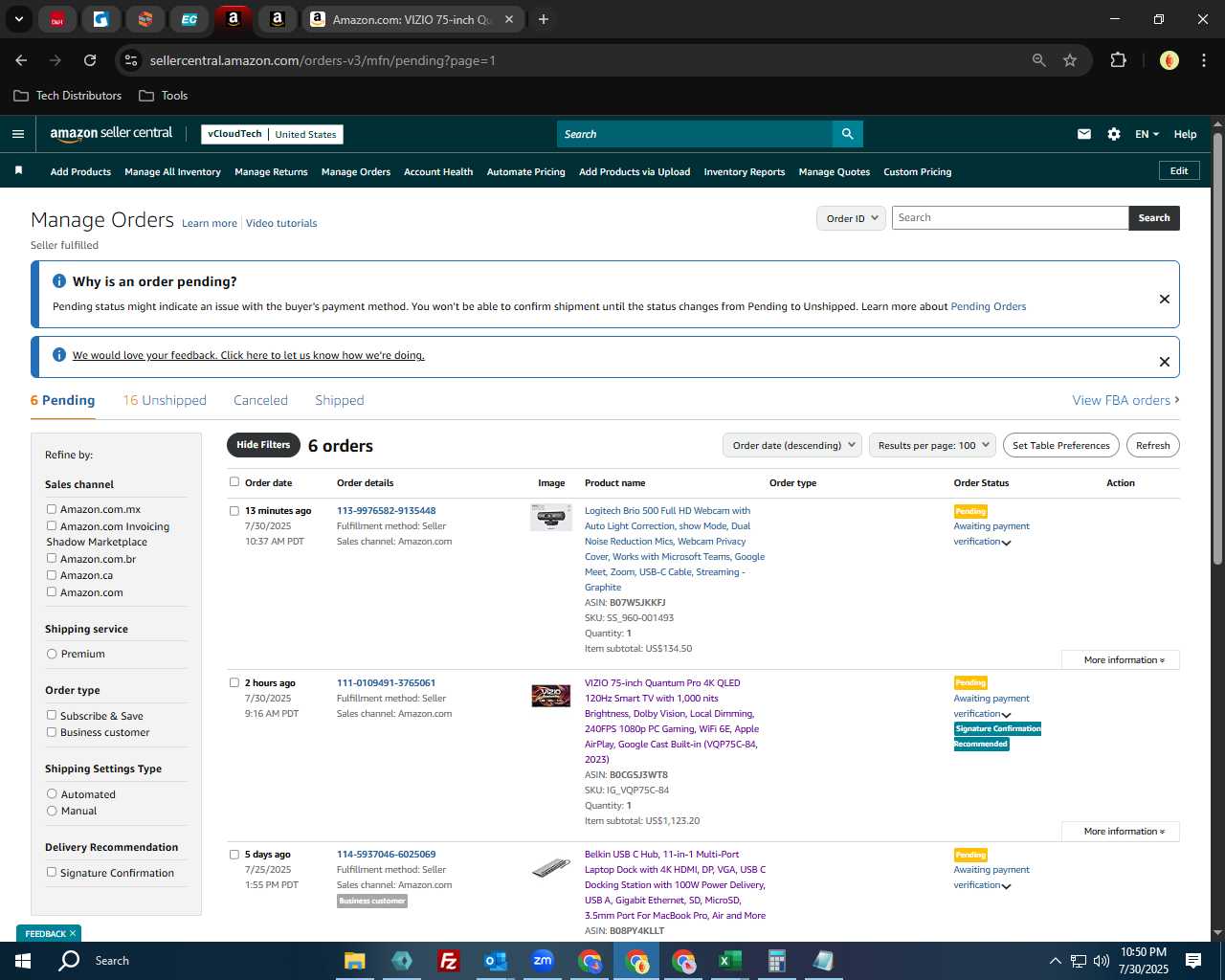Open Outlook from the taskbar
This screenshot has height=980, width=1225.
pyautogui.click(x=495, y=961)
